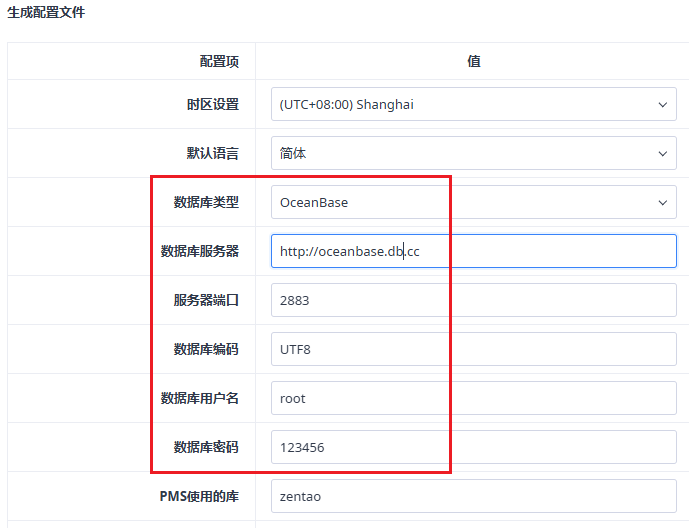
Task: Open the 时区设置 timezone dropdown
Action: pyautogui.click(x=474, y=104)
